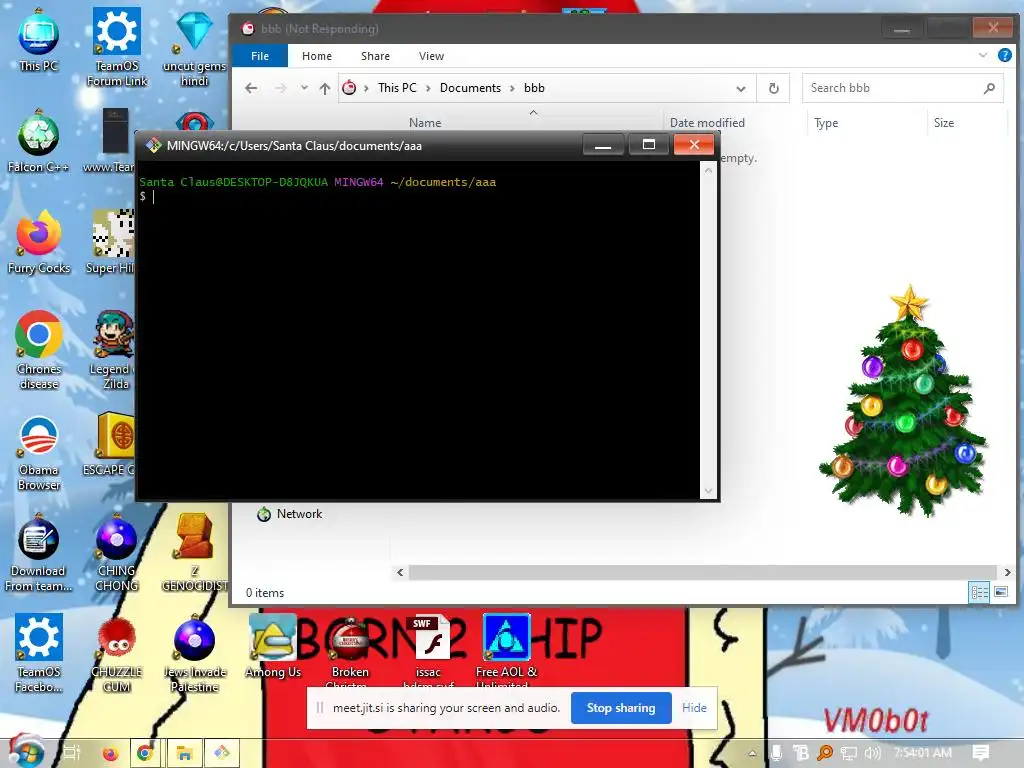This screenshot has height=768, width=1024.
Task: Open Download From team... desktop shortcut
Action: coord(39,553)
